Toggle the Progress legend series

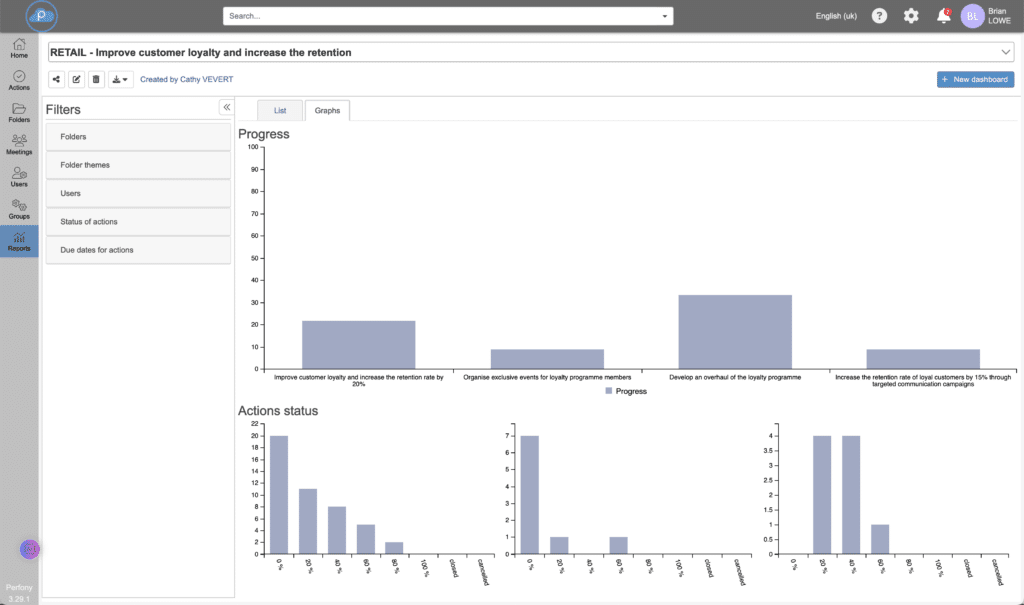point(625,391)
